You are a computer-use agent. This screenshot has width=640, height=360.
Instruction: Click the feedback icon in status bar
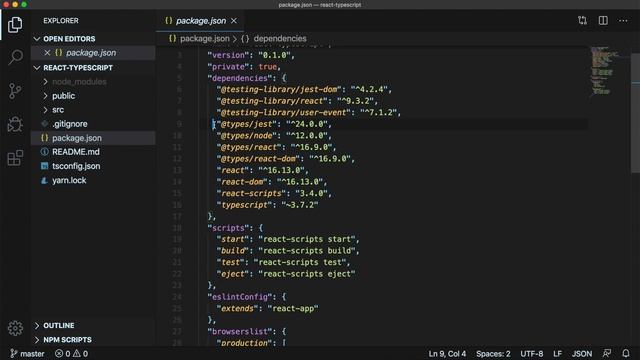[x=607, y=353]
